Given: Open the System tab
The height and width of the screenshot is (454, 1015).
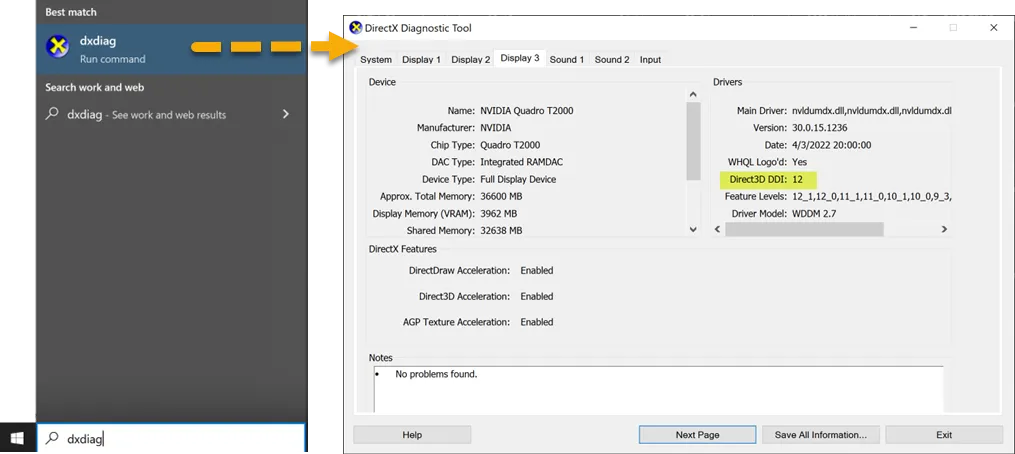Looking at the screenshot, I should coord(376,60).
